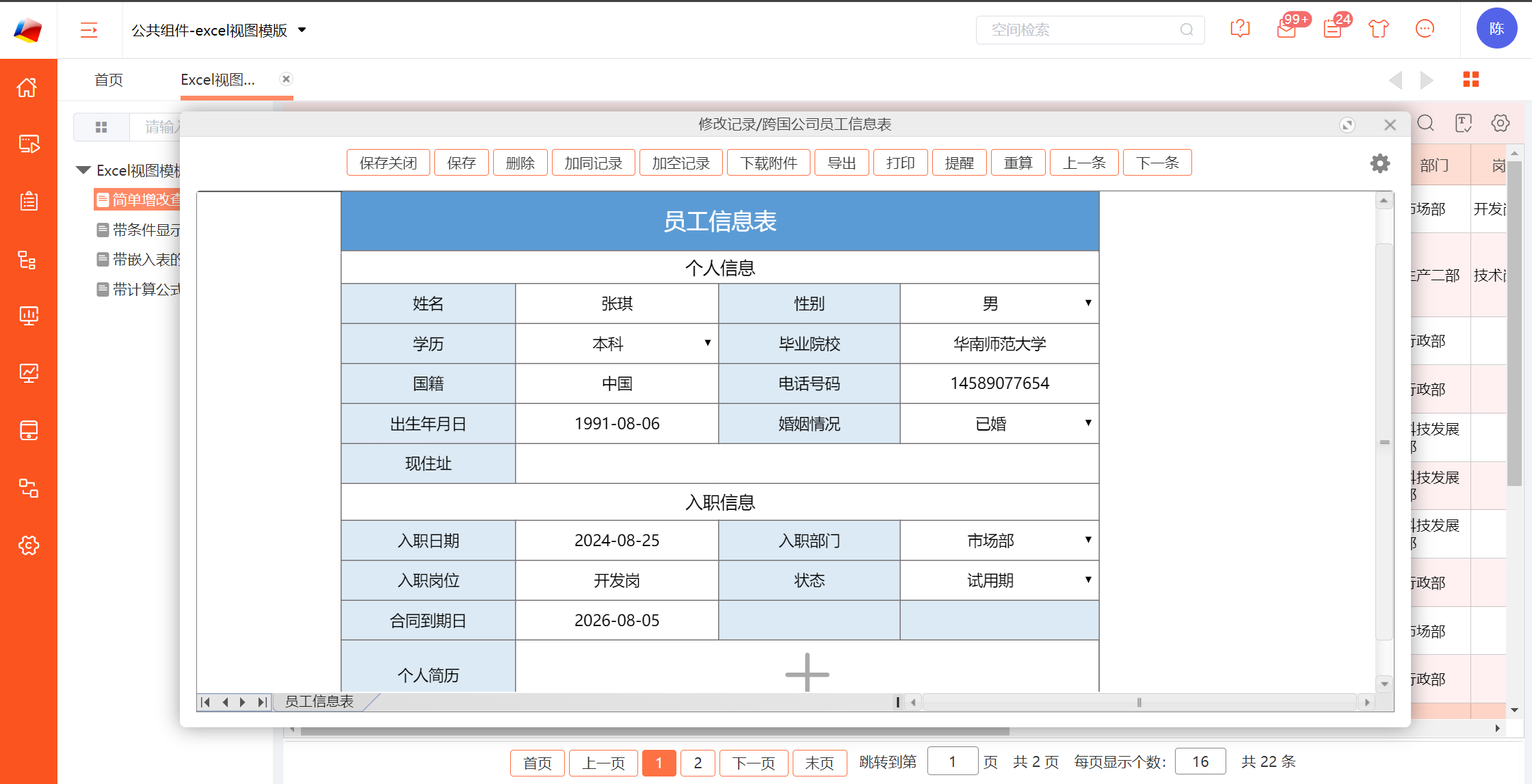Viewport: 1532px width, 784px height.
Task: Open the hierarchy tree icon in sidebar
Action: [28, 260]
